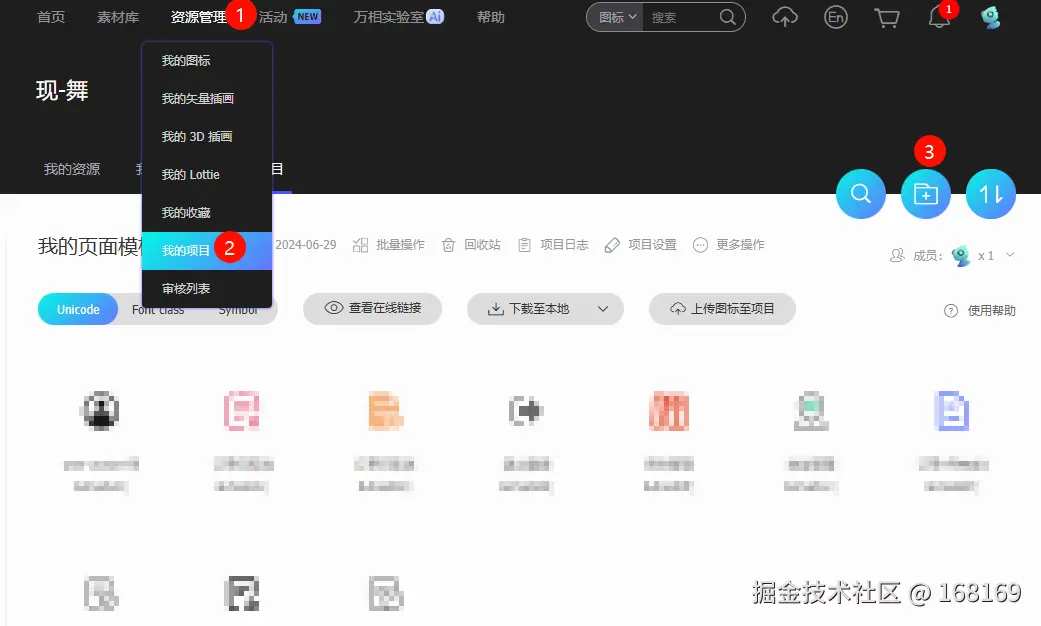Open the user avatar in top right
The height and width of the screenshot is (626, 1041).
990,17
